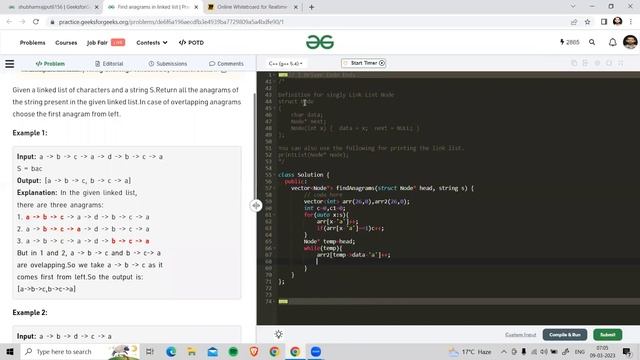The width and height of the screenshot is (640, 360).
Task: Switch to the Online Whiteboard tab
Action: pos(252,7)
